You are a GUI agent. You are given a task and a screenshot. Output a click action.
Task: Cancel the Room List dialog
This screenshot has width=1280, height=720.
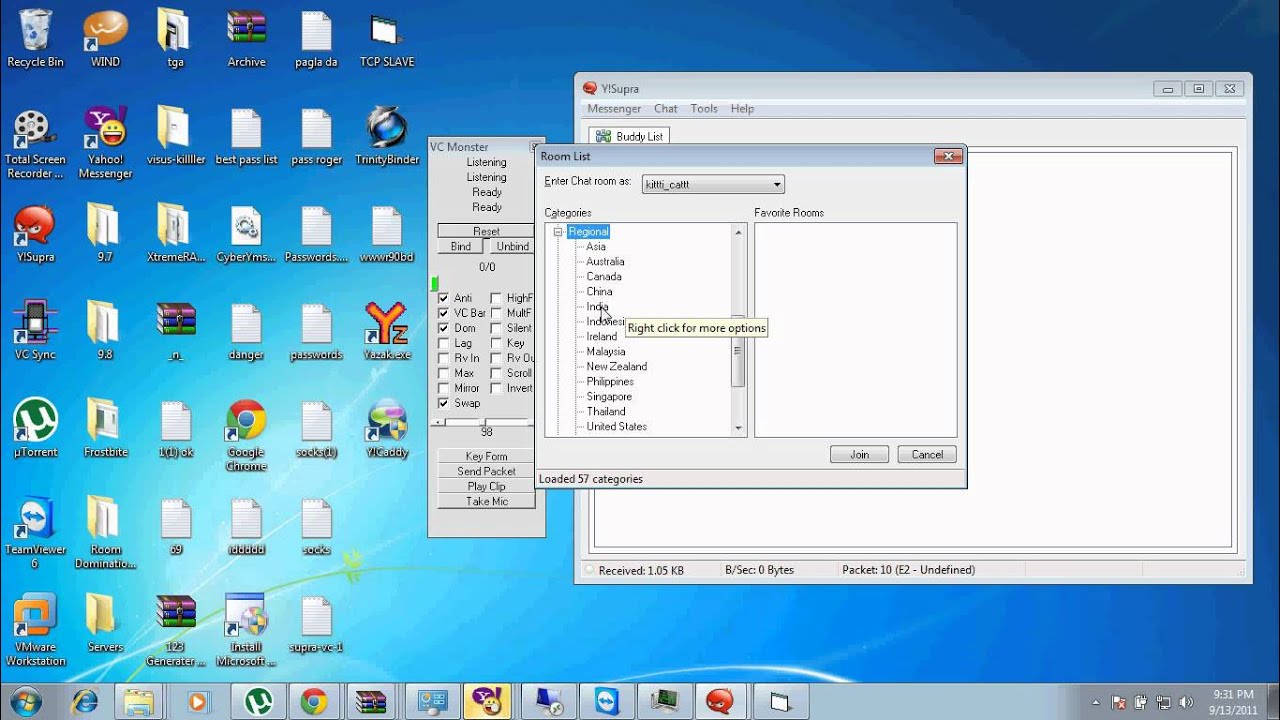click(927, 454)
